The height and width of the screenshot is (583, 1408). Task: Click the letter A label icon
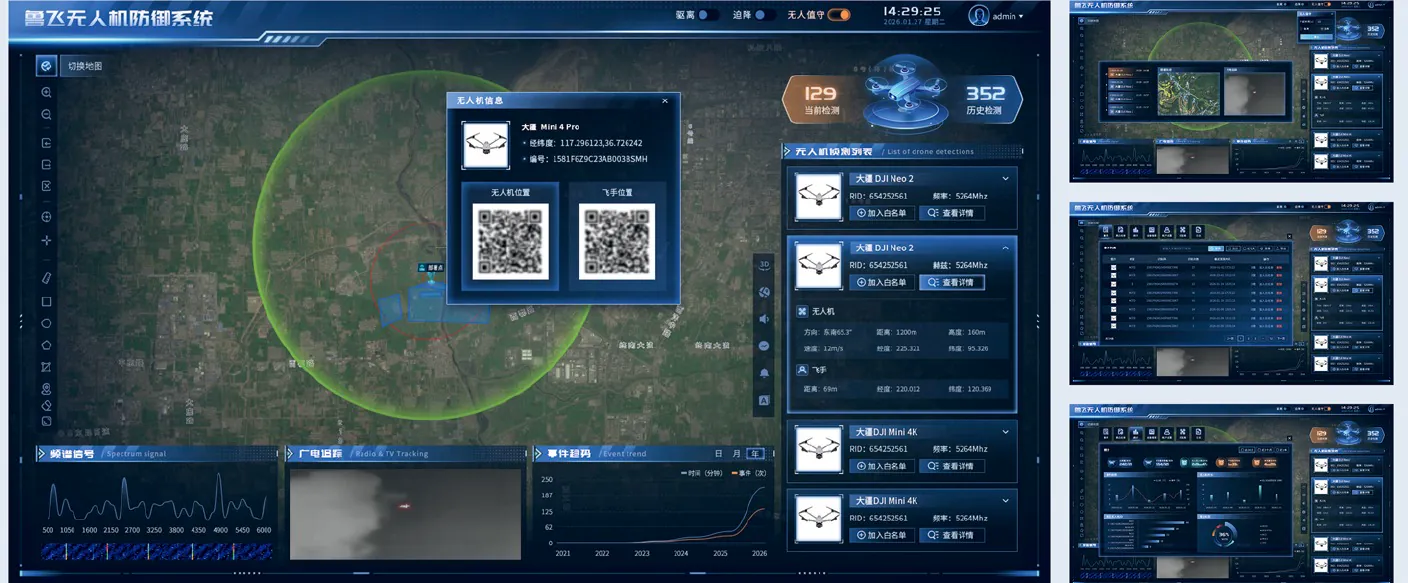pos(764,400)
